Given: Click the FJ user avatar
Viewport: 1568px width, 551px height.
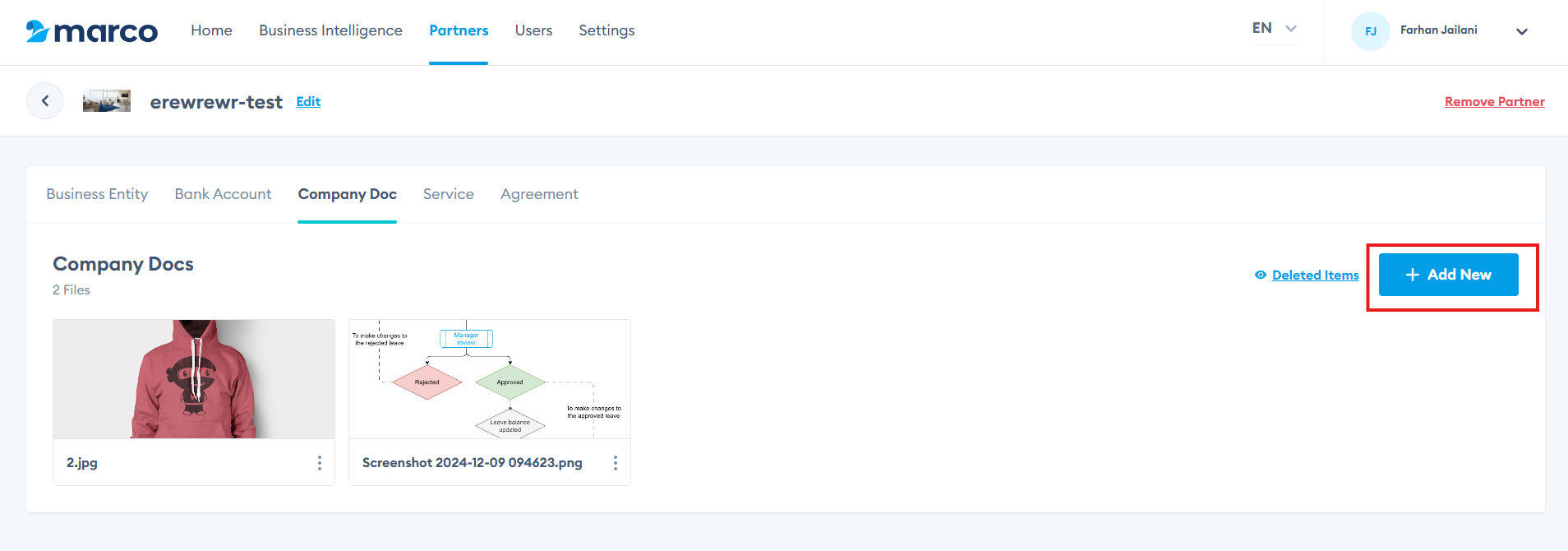Looking at the screenshot, I should click(1370, 31).
